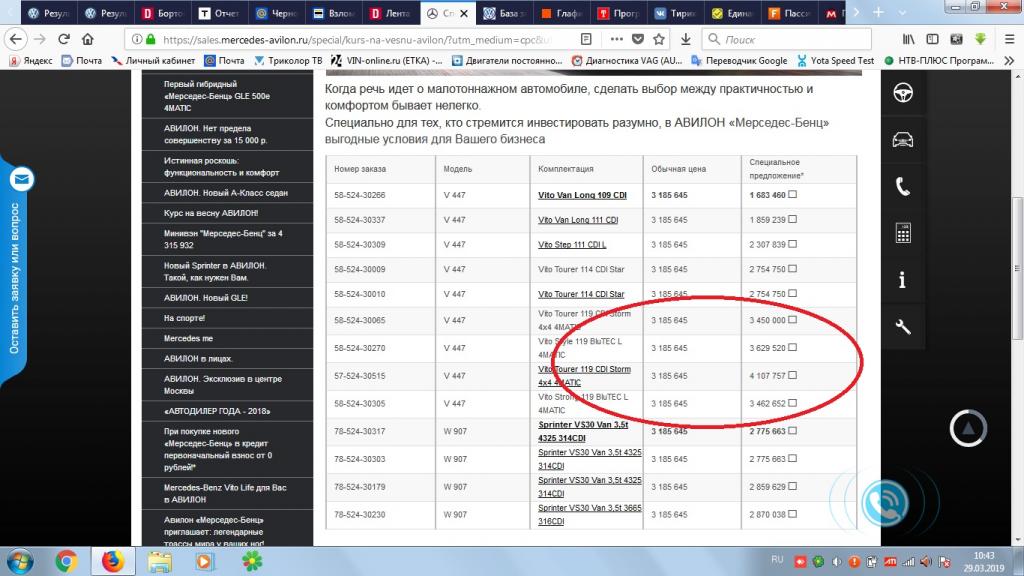Screen dimensions: 1024x576
Task: Switch to the 'Борто' tab
Action: click(163, 12)
